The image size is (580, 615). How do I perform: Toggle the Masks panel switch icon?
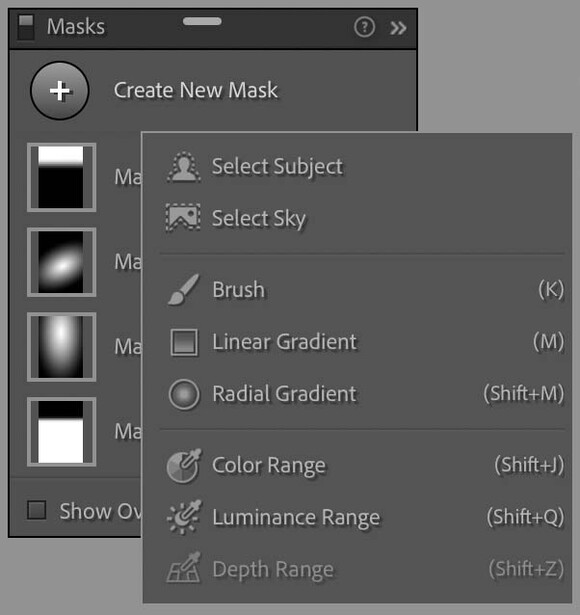(26, 27)
